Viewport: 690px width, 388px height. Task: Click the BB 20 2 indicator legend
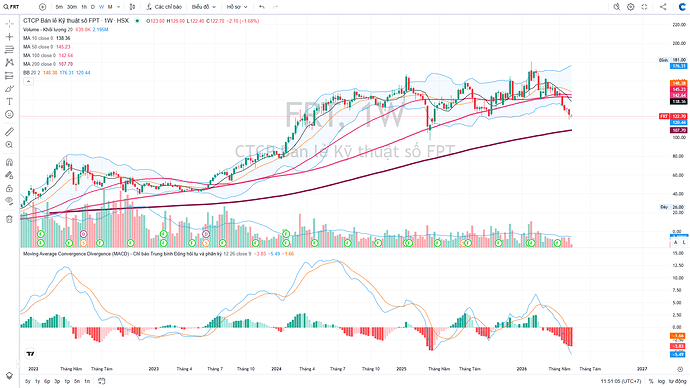point(31,73)
